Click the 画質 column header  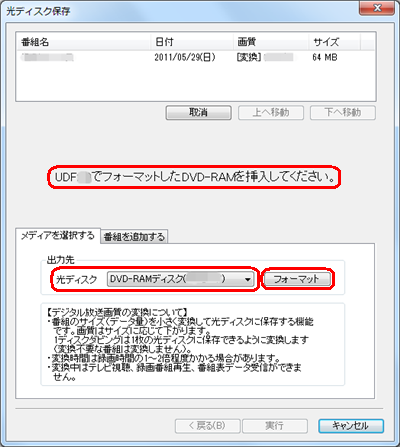tap(271, 42)
